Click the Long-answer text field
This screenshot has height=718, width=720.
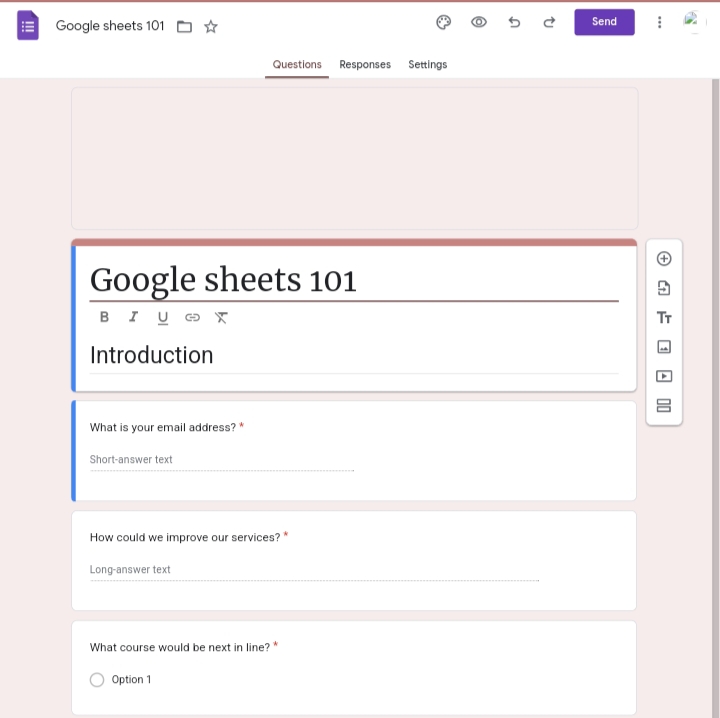[x=315, y=570]
